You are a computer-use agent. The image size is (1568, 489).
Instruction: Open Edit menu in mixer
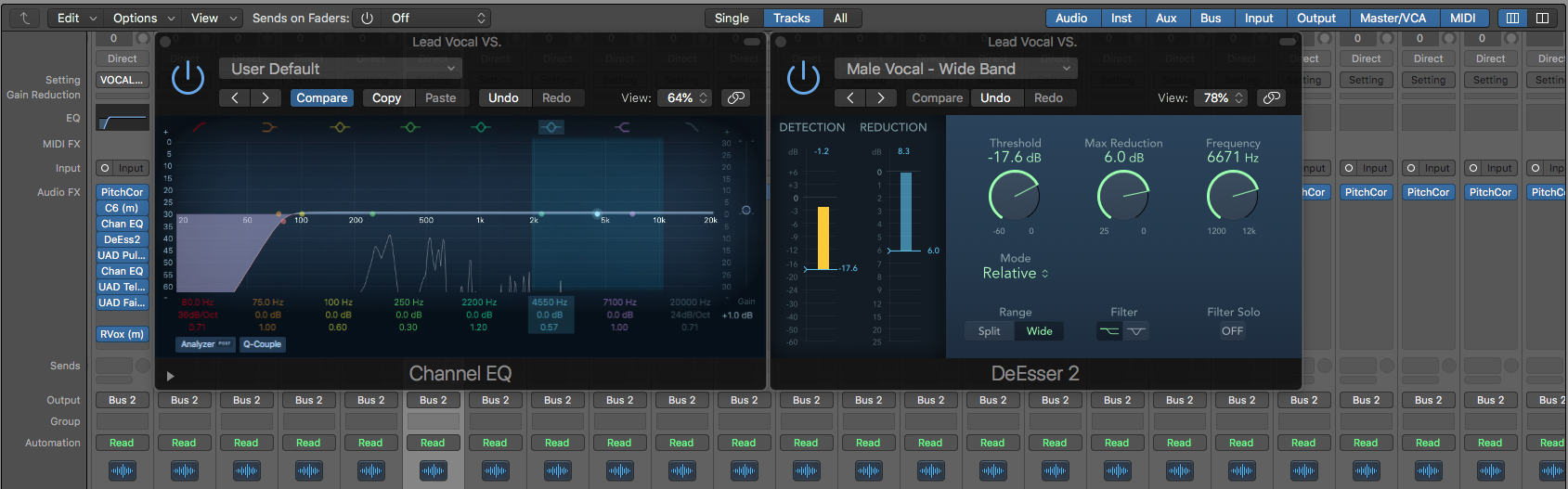[77, 18]
